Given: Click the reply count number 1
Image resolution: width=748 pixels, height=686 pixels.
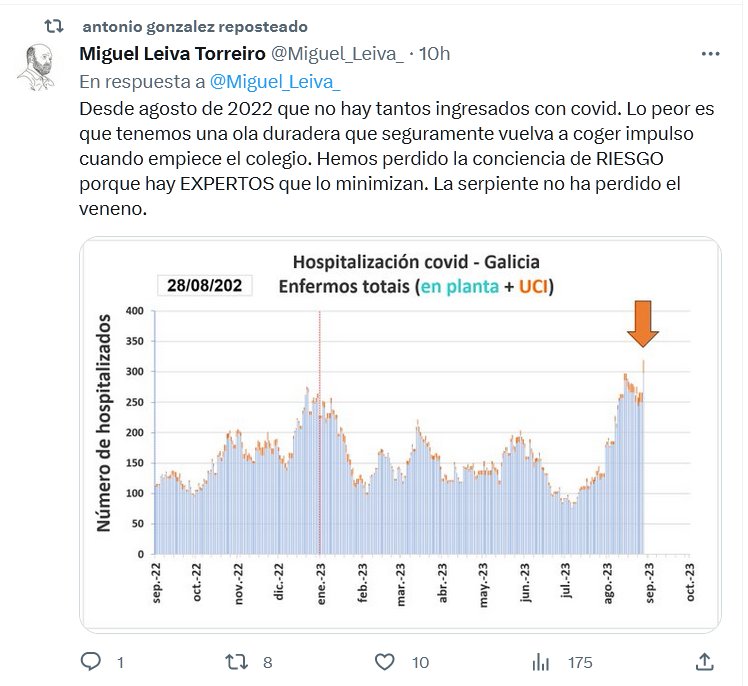Looking at the screenshot, I should tap(120, 662).
